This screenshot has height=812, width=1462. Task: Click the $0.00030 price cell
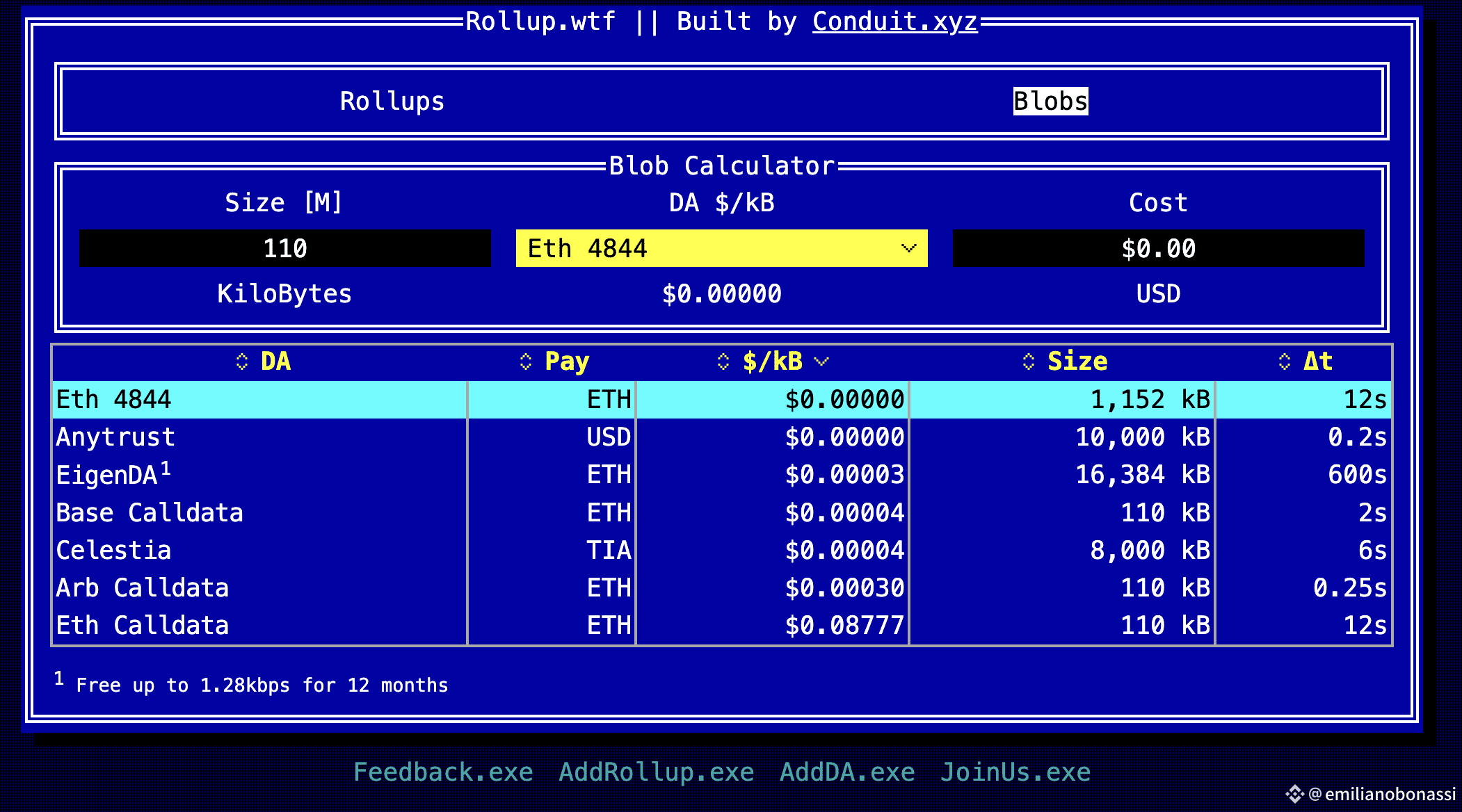coord(844,588)
